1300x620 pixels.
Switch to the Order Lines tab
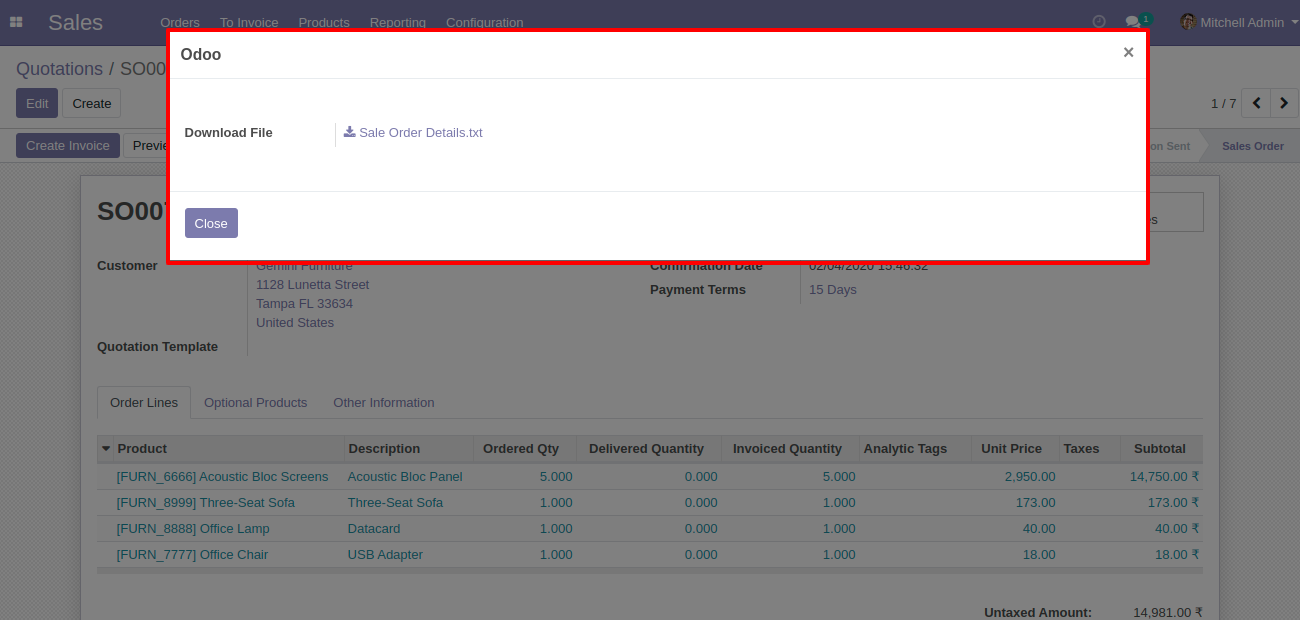tap(144, 402)
